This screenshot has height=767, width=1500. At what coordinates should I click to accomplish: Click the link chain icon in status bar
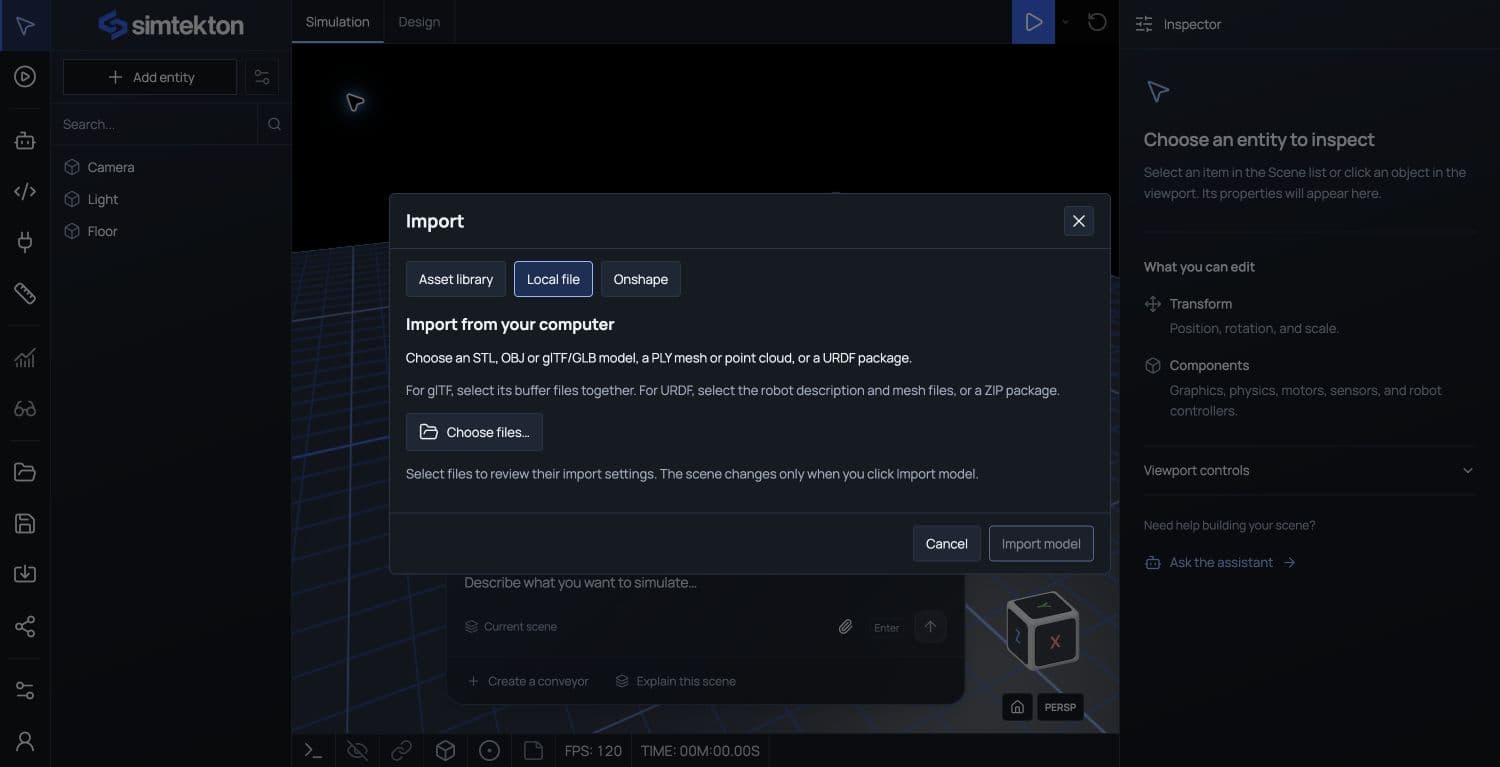pos(401,750)
